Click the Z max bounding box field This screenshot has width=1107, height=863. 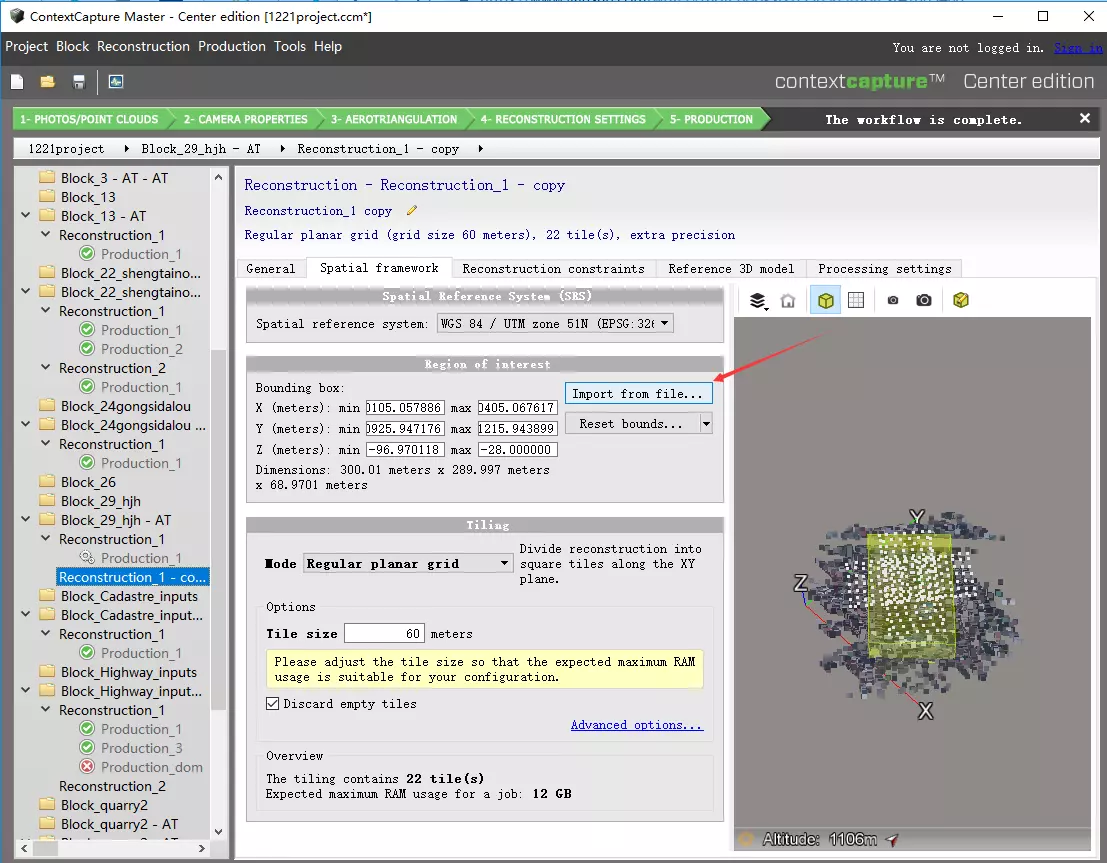[517, 450]
